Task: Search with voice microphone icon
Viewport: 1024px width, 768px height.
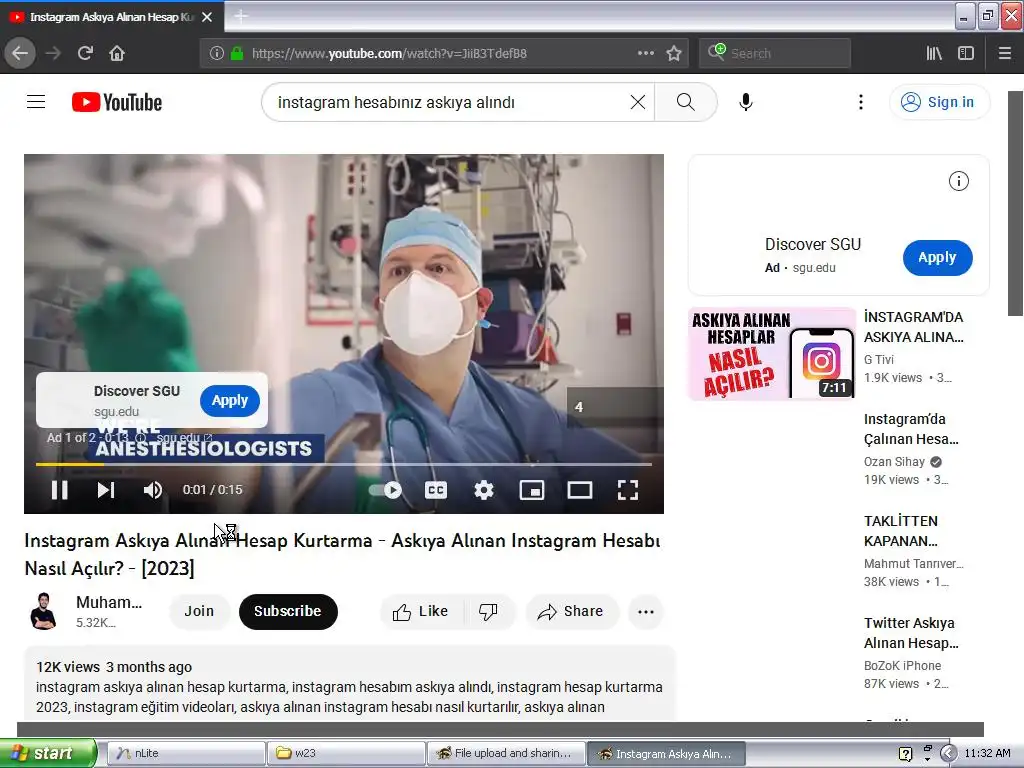Action: tap(746, 102)
